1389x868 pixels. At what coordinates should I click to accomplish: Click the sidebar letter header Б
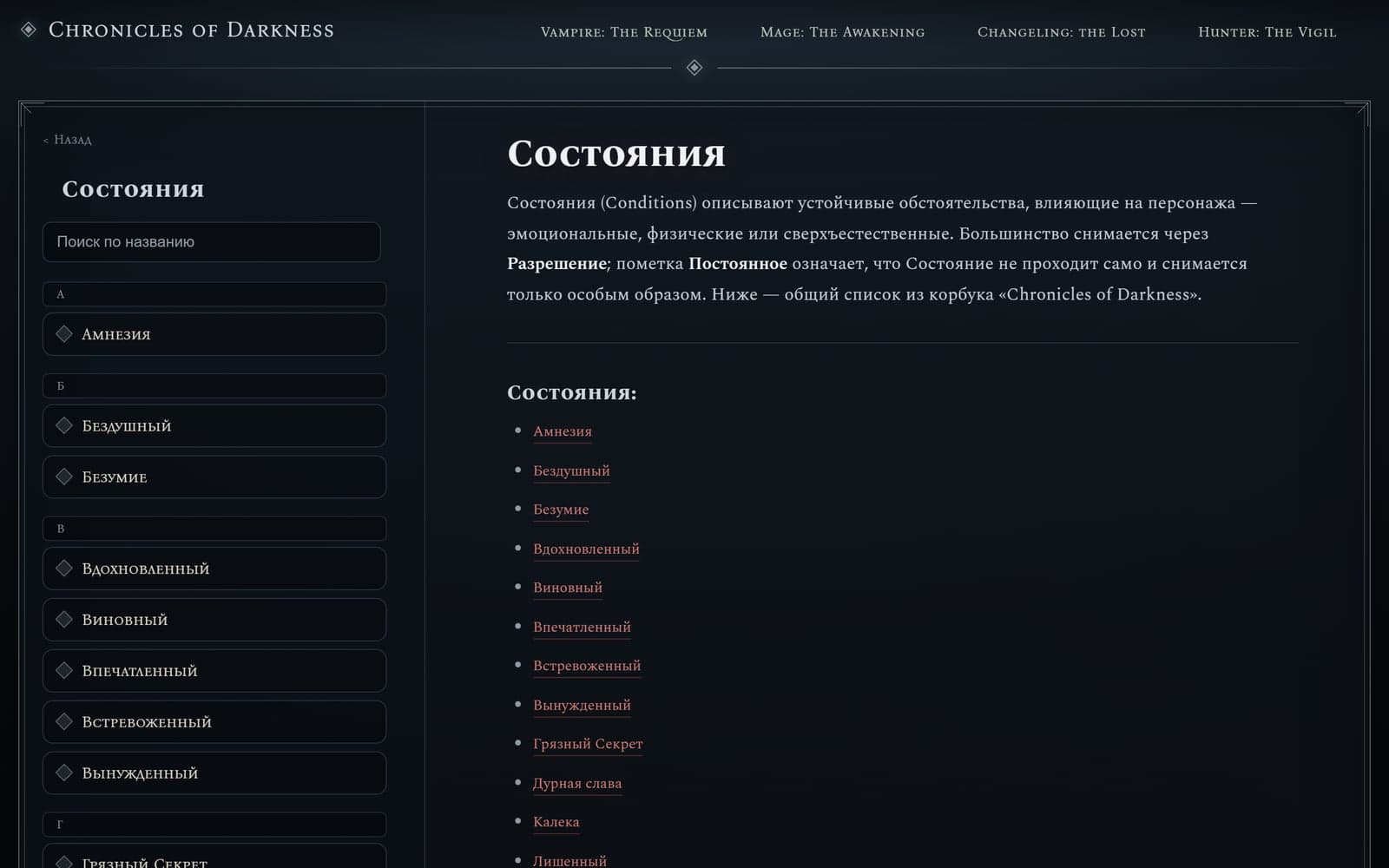(x=214, y=385)
